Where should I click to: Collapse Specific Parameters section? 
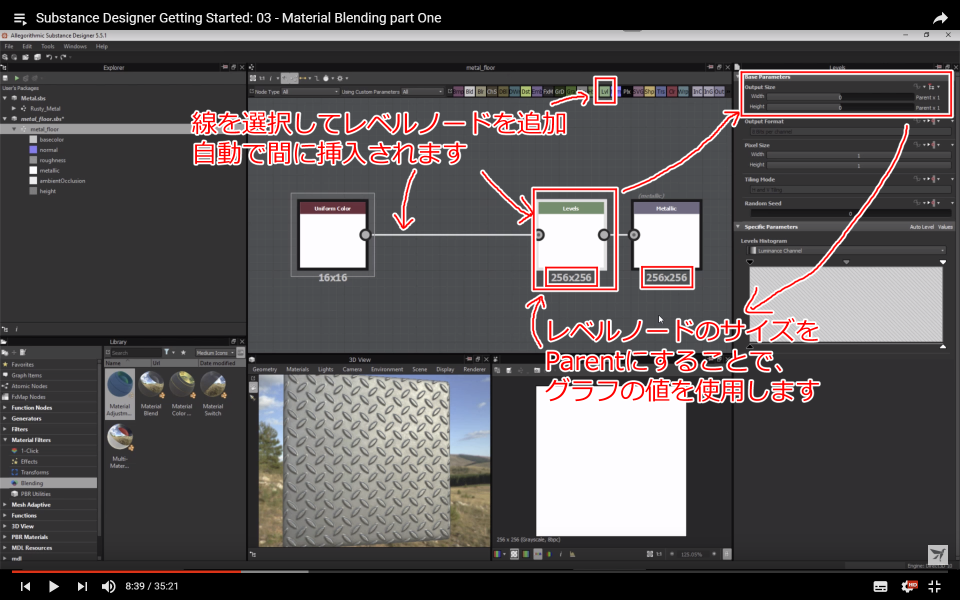tap(738, 227)
